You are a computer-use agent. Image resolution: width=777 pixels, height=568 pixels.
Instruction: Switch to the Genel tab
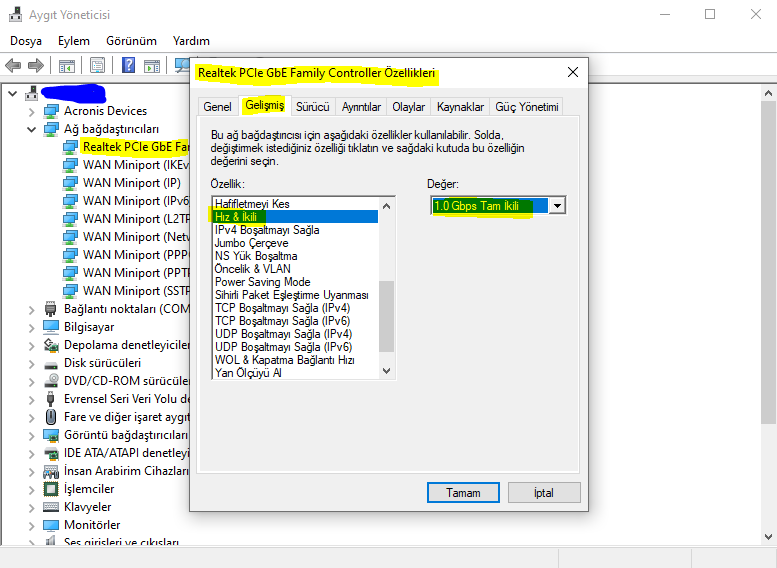(217, 107)
